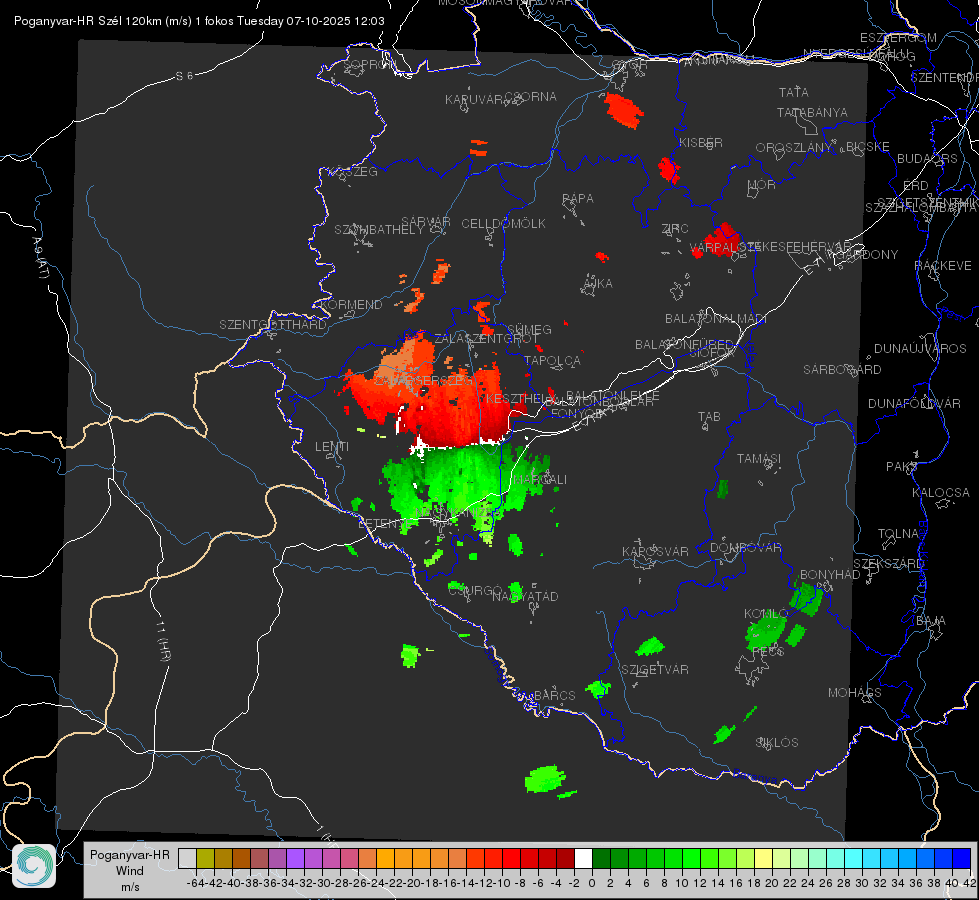Viewport: 979px width, 900px height.
Task: Click the SIKLÓS city label
Action: [x=777, y=743]
